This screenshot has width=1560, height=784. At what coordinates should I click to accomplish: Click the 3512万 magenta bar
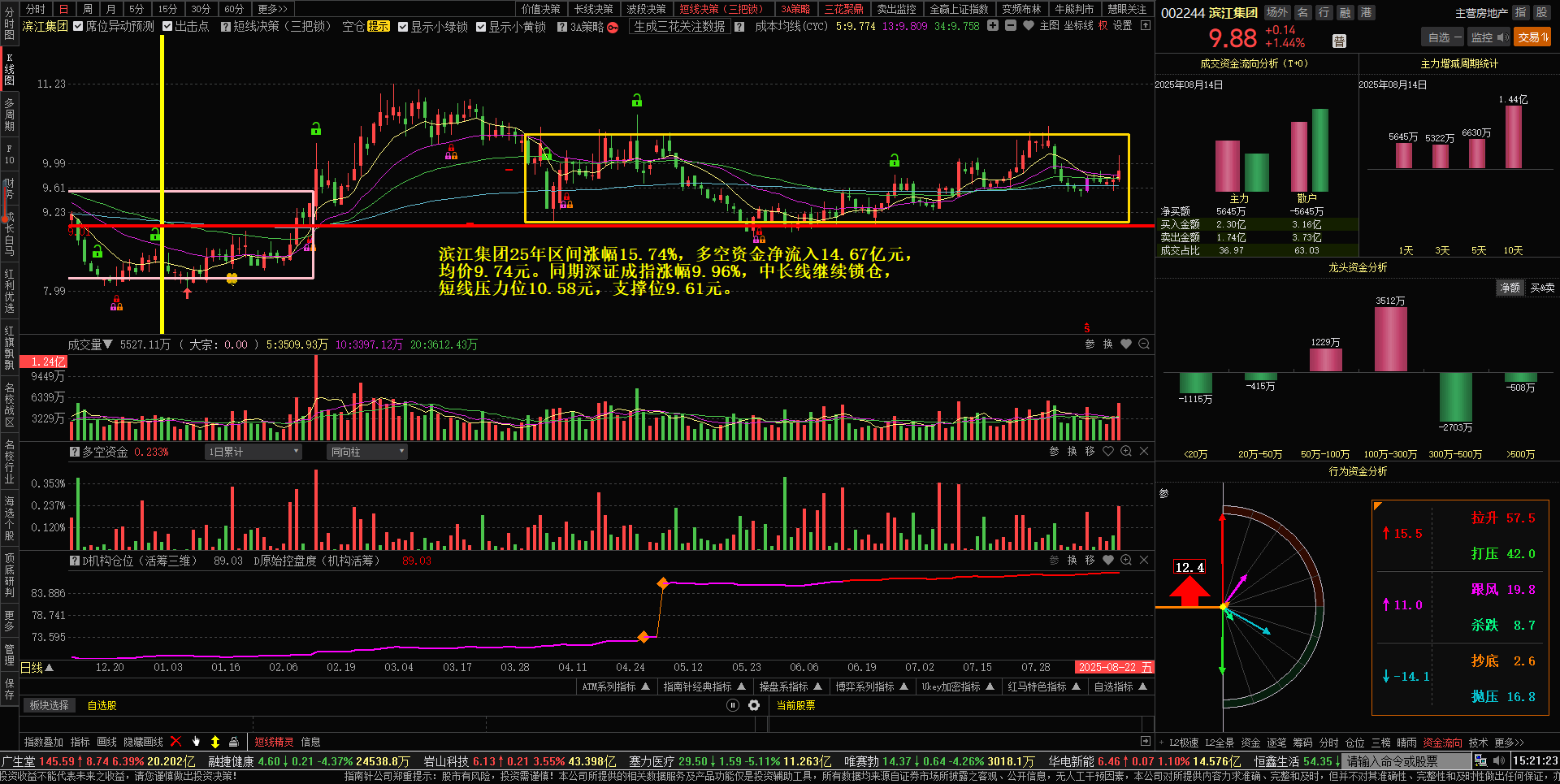point(1390,340)
